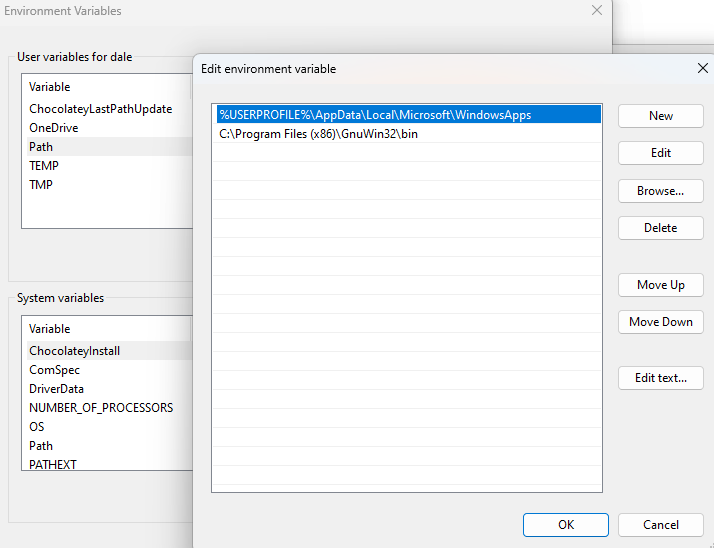Select DriverData system variable
Screen dimensions: 714x548
pyautogui.click(x=109, y=389)
